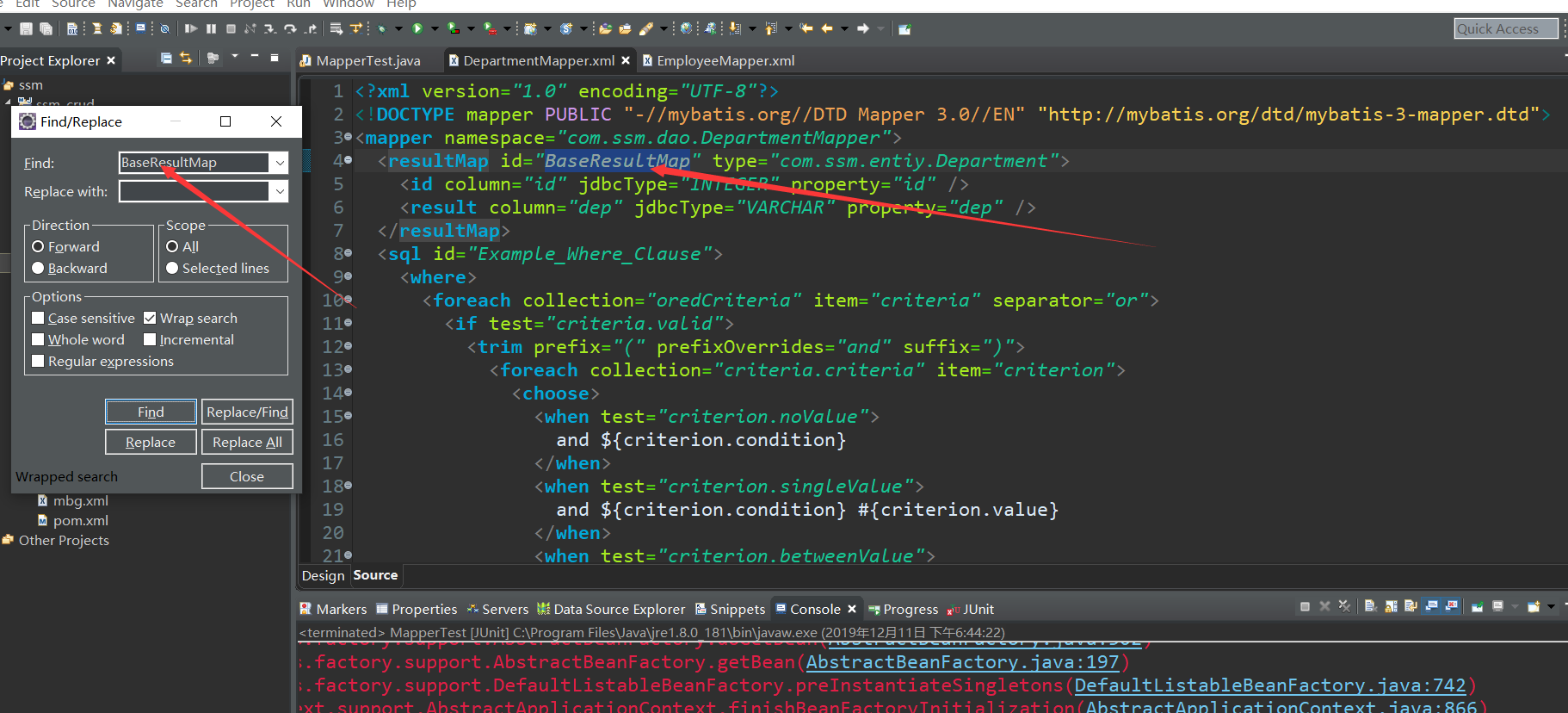The height and width of the screenshot is (713, 1568).
Task: Click the green Run icon
Action: coord(417,28)
